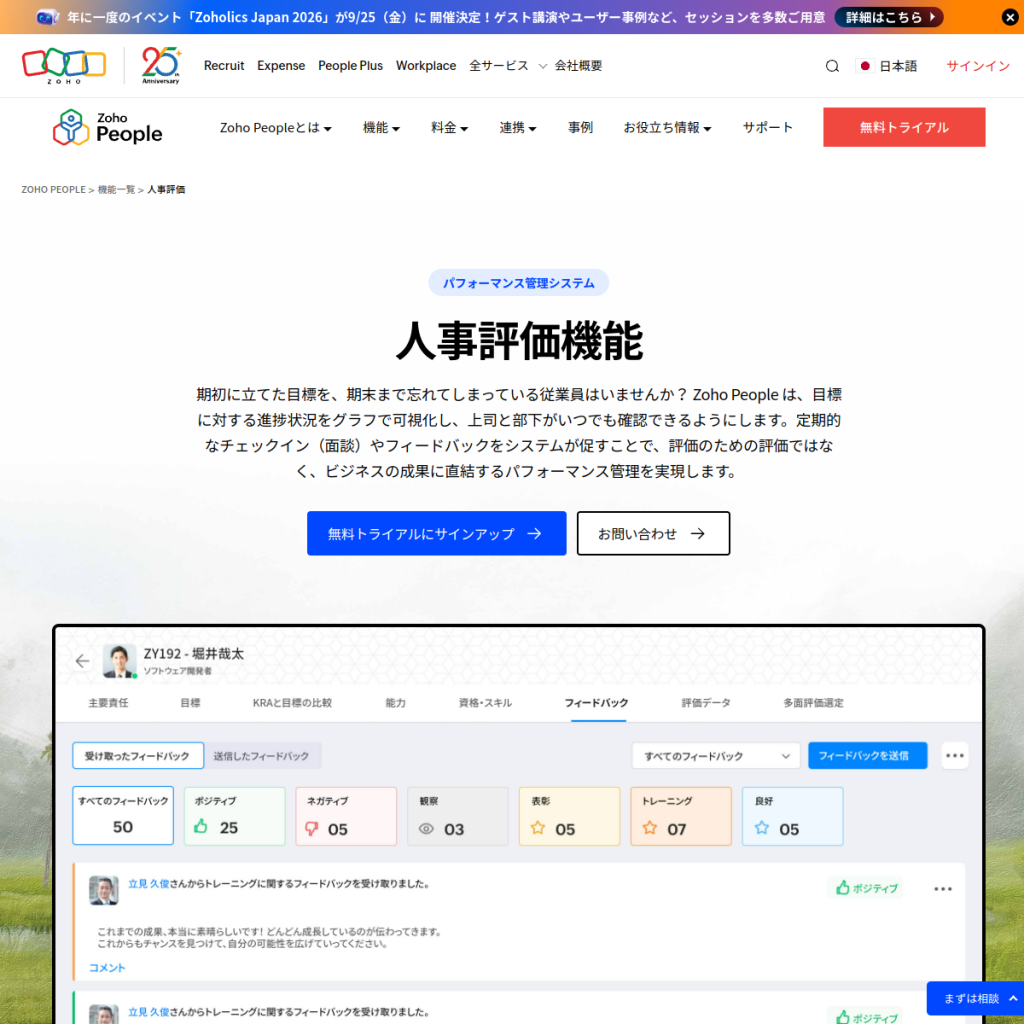The height and width of the screenshot is (1024, 1024).
Task: Click the arrow on お問い合わせ button
Action: click(x=697, y=534)
